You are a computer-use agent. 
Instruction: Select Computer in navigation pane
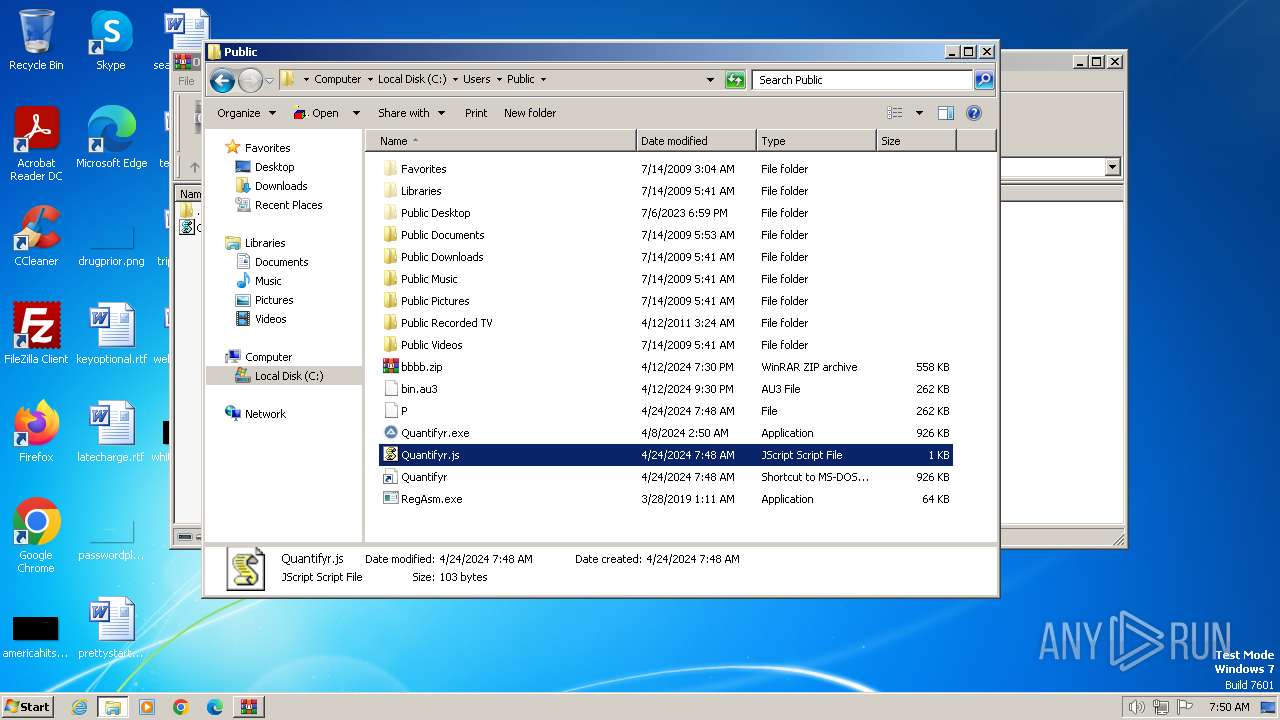coord(268,357)
